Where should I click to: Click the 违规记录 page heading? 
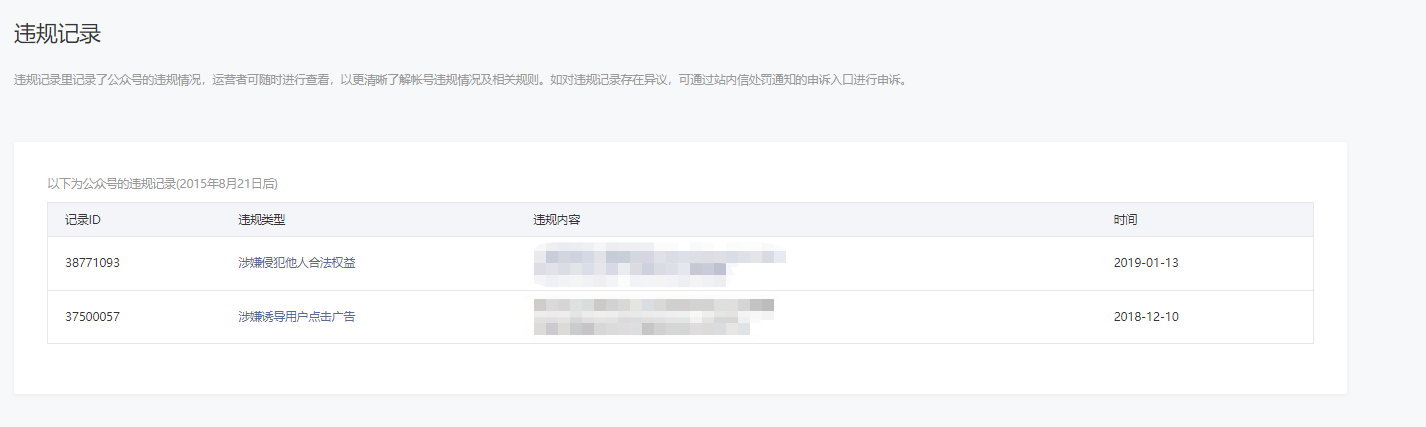click(x=57, y=33)
